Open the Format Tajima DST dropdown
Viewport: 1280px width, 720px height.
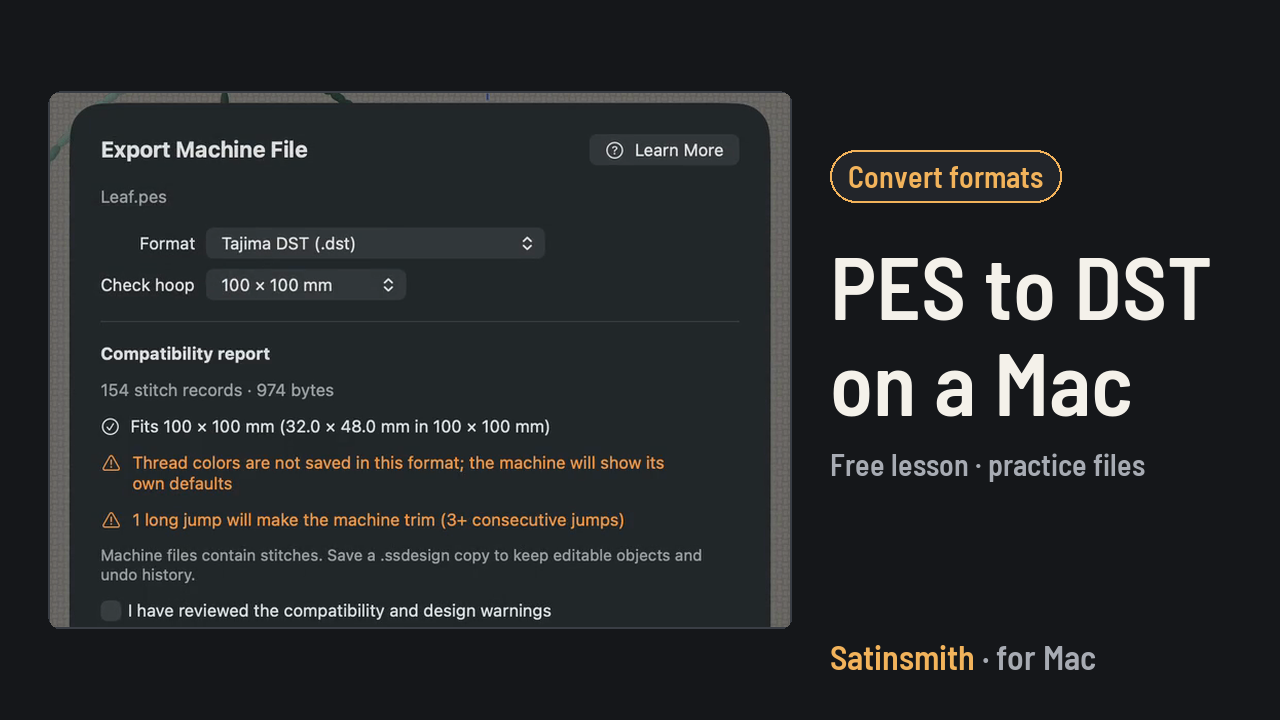[375, 243]
